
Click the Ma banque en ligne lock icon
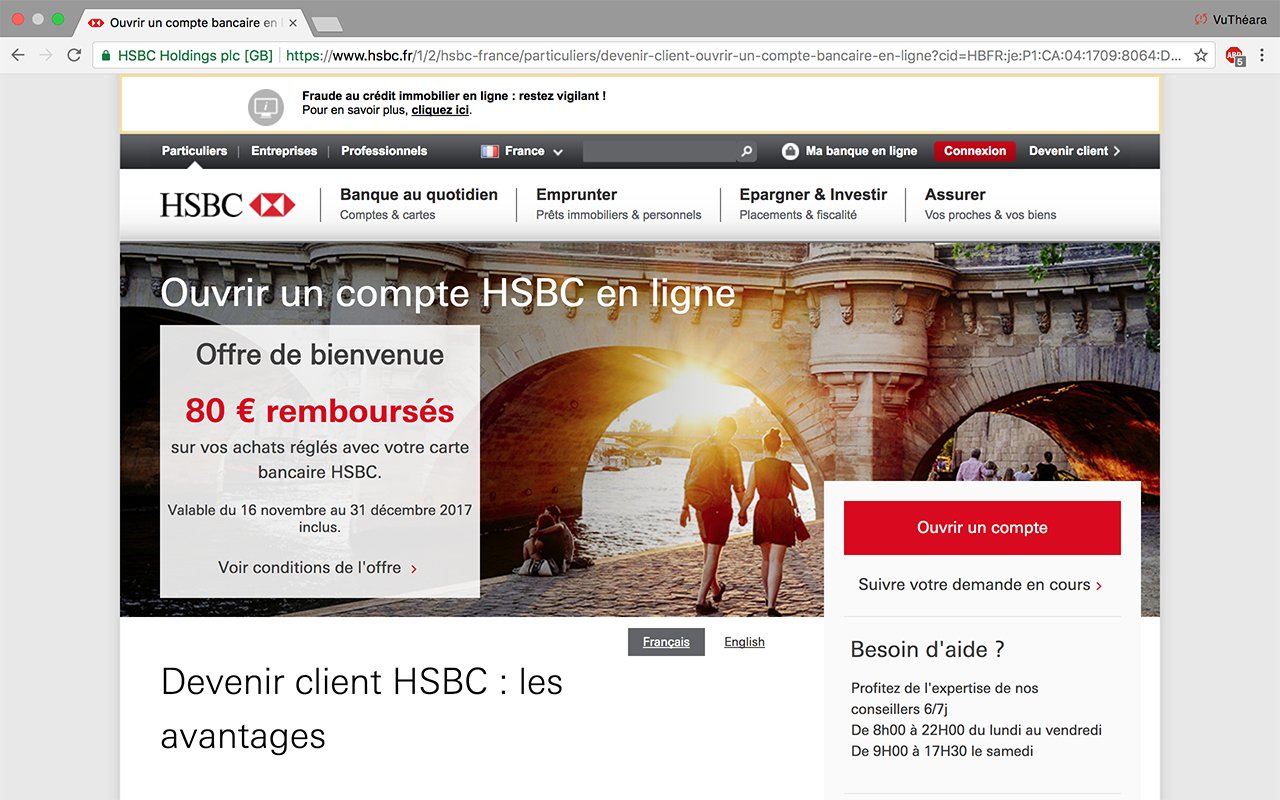[x=790, y=151]
